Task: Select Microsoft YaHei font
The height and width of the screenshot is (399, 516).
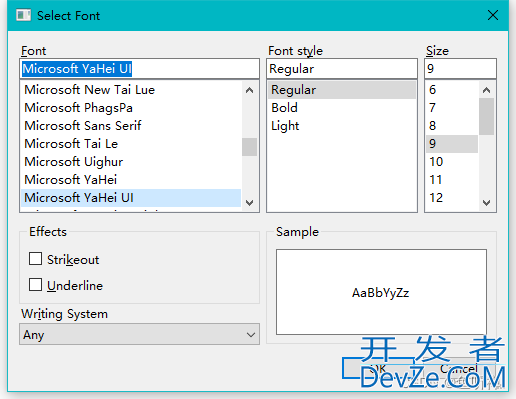Action: (x=131, y=180)
